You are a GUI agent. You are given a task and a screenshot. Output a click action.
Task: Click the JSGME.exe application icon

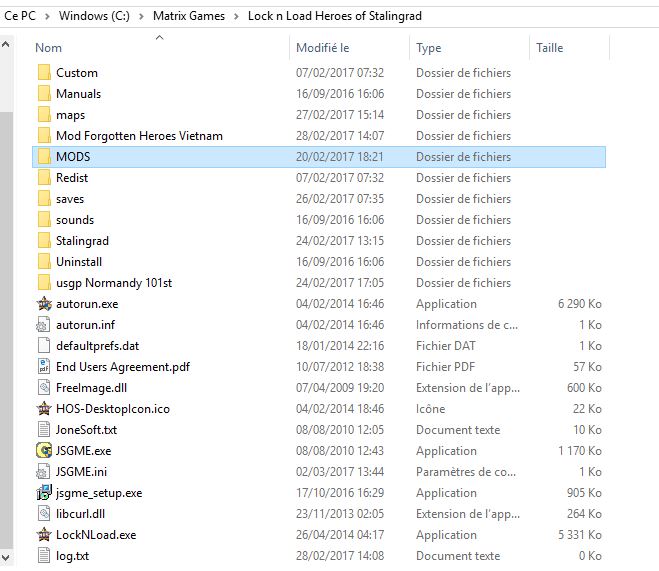tap(44, 451)
